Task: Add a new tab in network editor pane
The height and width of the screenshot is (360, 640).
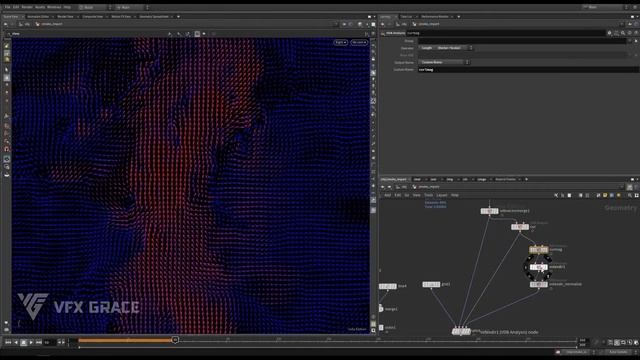Action: pyautogui.click(x=526, y=179)
